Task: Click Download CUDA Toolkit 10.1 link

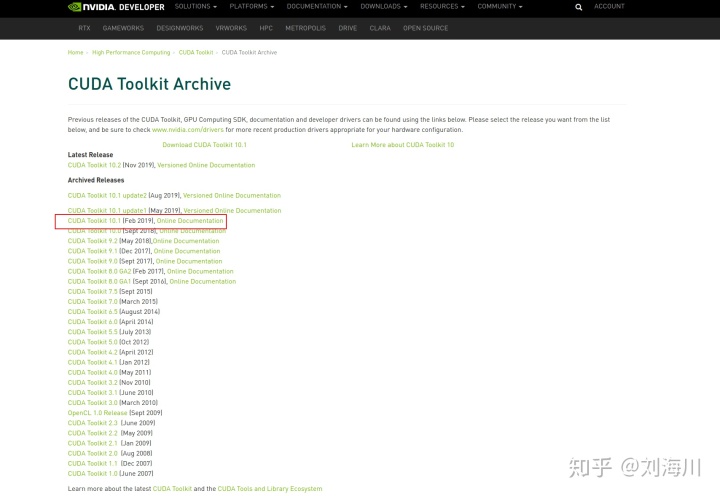Action: pyautogui.click(x=204, y=145)
